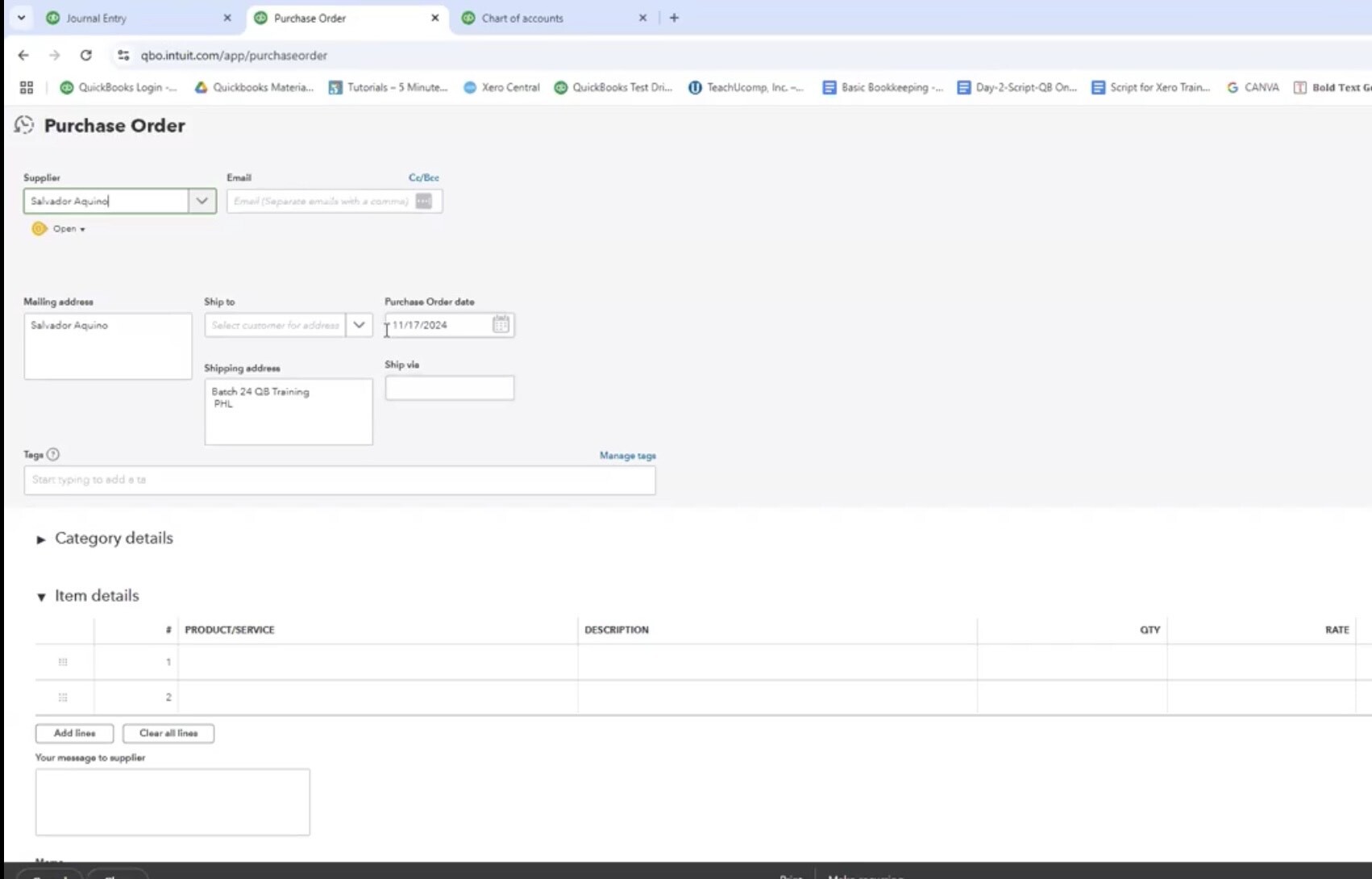Switch to the Chart of accounts tab
Image resolution: width=1372 pixels, height=879 pixels.
[x=553, y=18]
